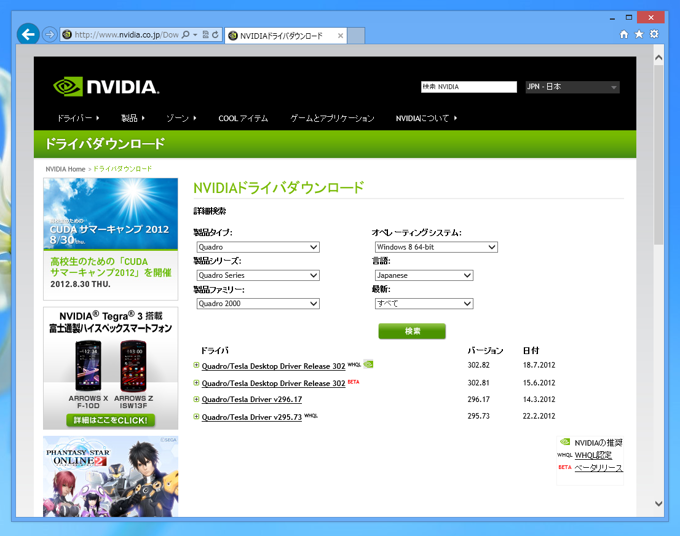Click version cell 296.17
Image resolution: width=680 pixels, height=536 pixels.
coord(478,399)
